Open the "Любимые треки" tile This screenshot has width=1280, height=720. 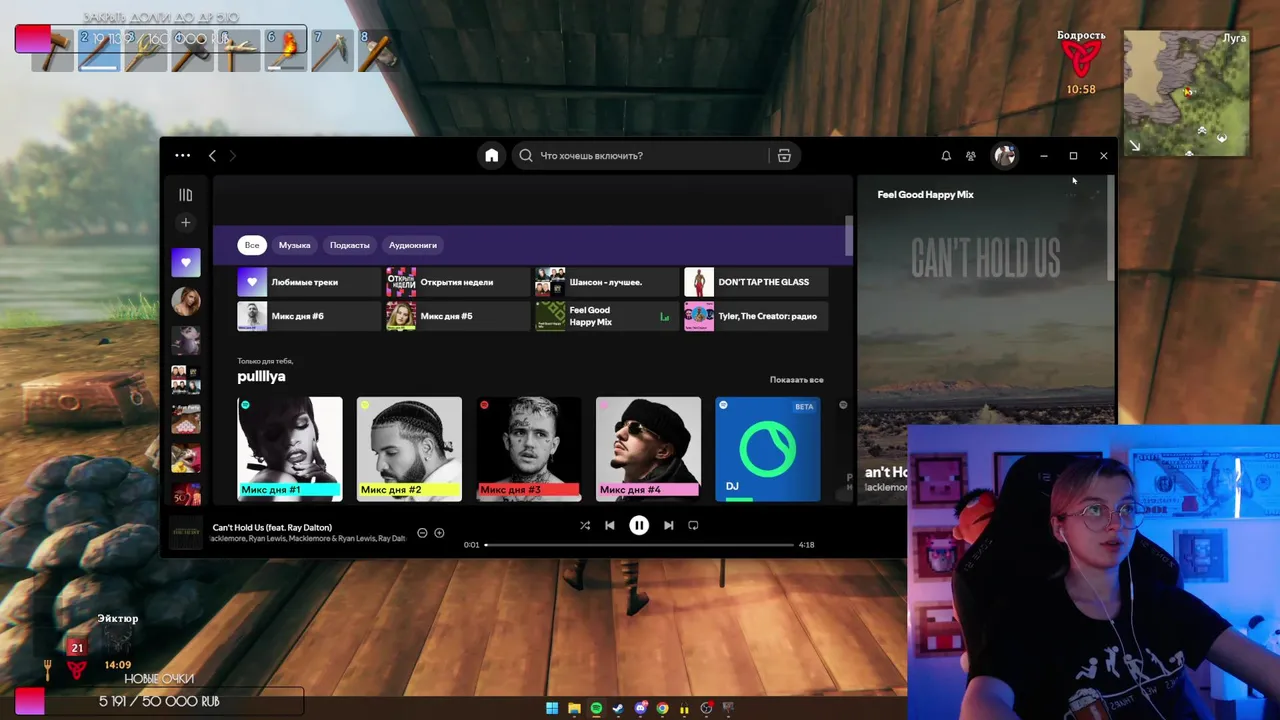point(308,282)
